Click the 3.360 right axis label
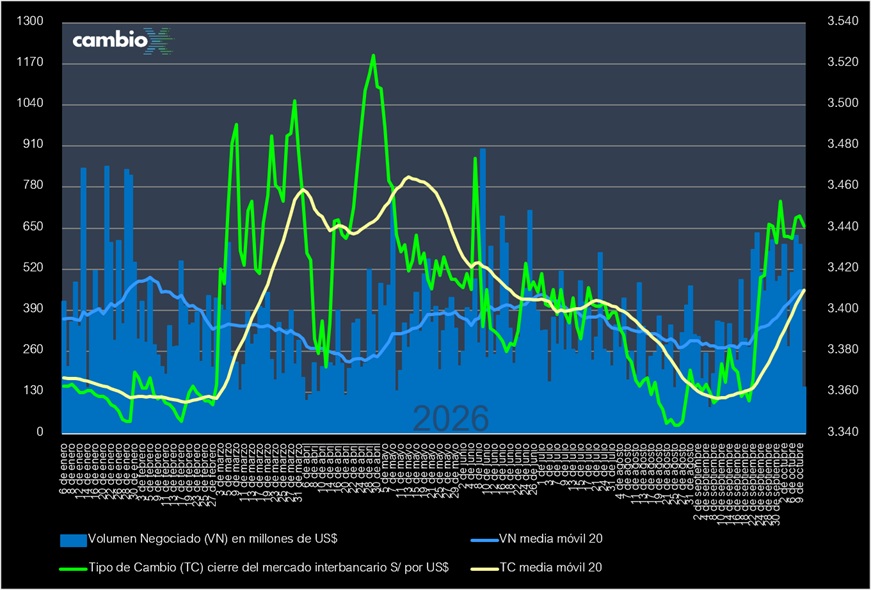This screenshot has width=871, height=590. pyautogui.click(x=843, y=391)
